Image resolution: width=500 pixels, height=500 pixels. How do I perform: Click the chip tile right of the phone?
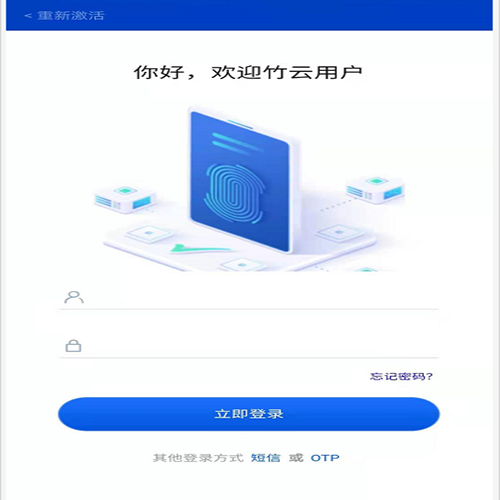(340, 232)
